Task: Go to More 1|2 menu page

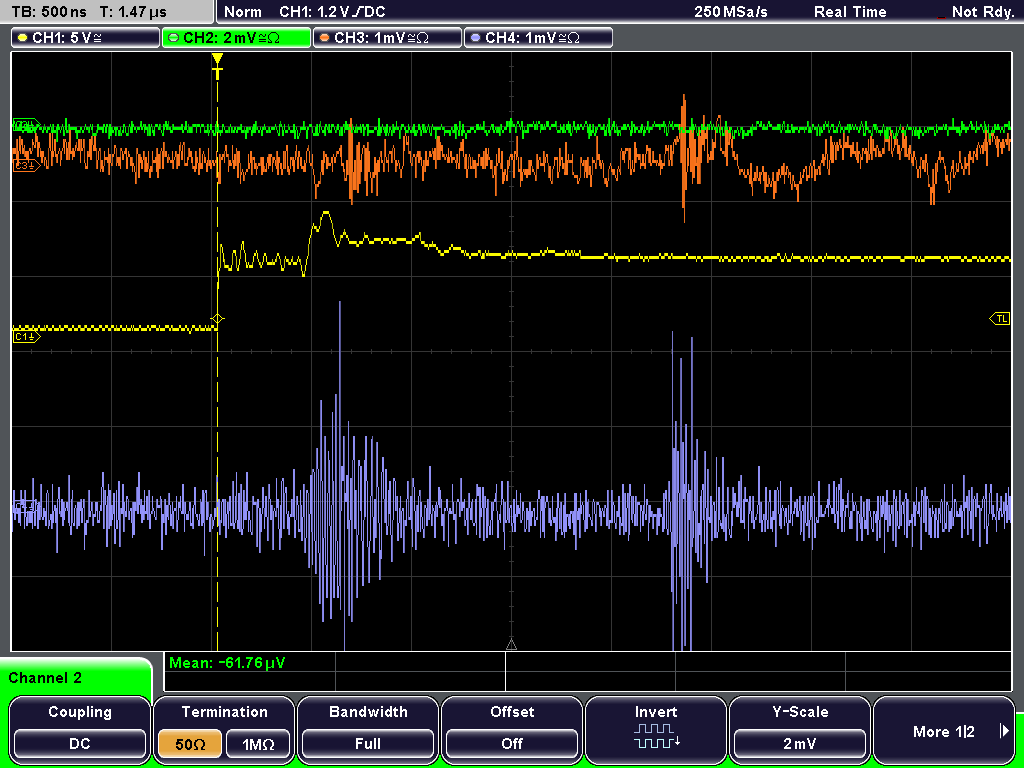Action: (x=944, y=729)
